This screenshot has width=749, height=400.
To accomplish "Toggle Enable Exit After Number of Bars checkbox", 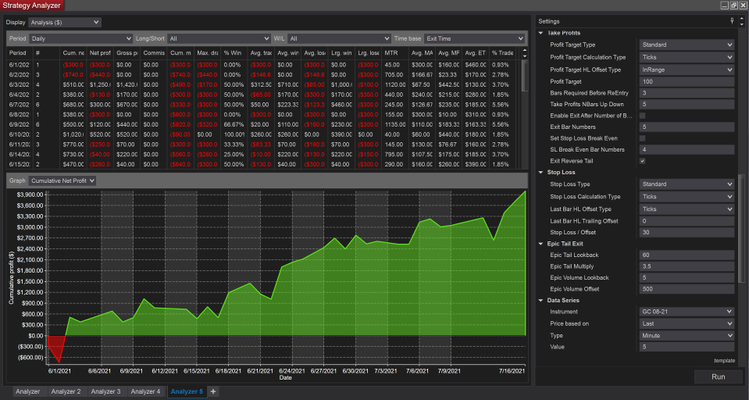I will point(642,118).
